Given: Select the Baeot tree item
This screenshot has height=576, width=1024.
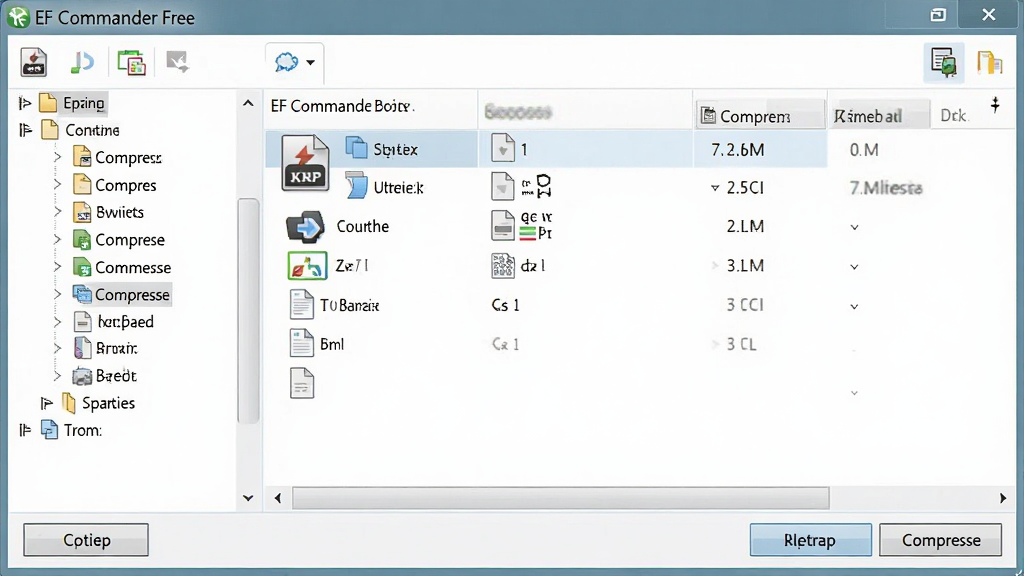Looking at the screenshot, I should tap(116, 376).
